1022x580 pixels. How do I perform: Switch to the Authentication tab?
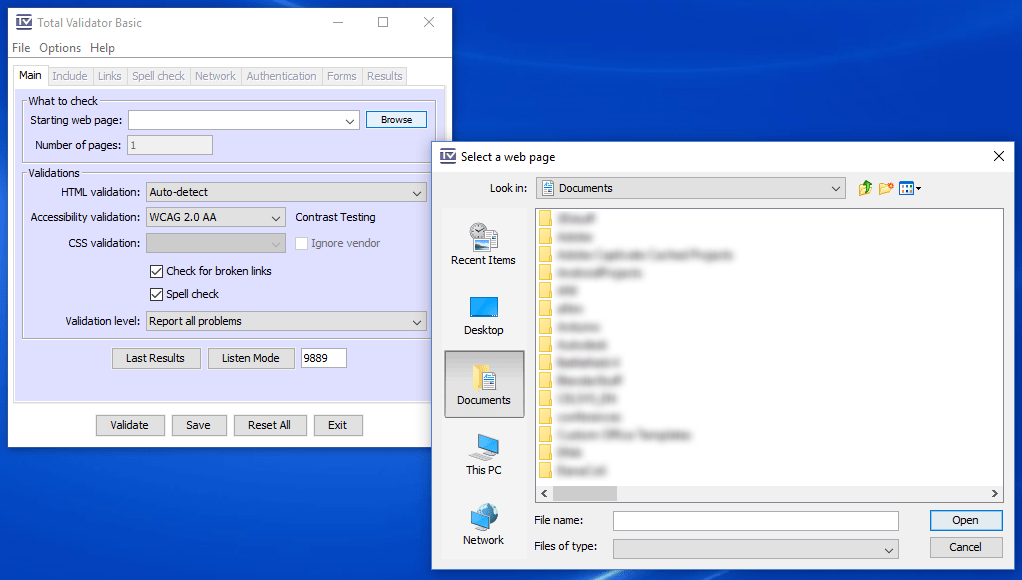point(281,76)
